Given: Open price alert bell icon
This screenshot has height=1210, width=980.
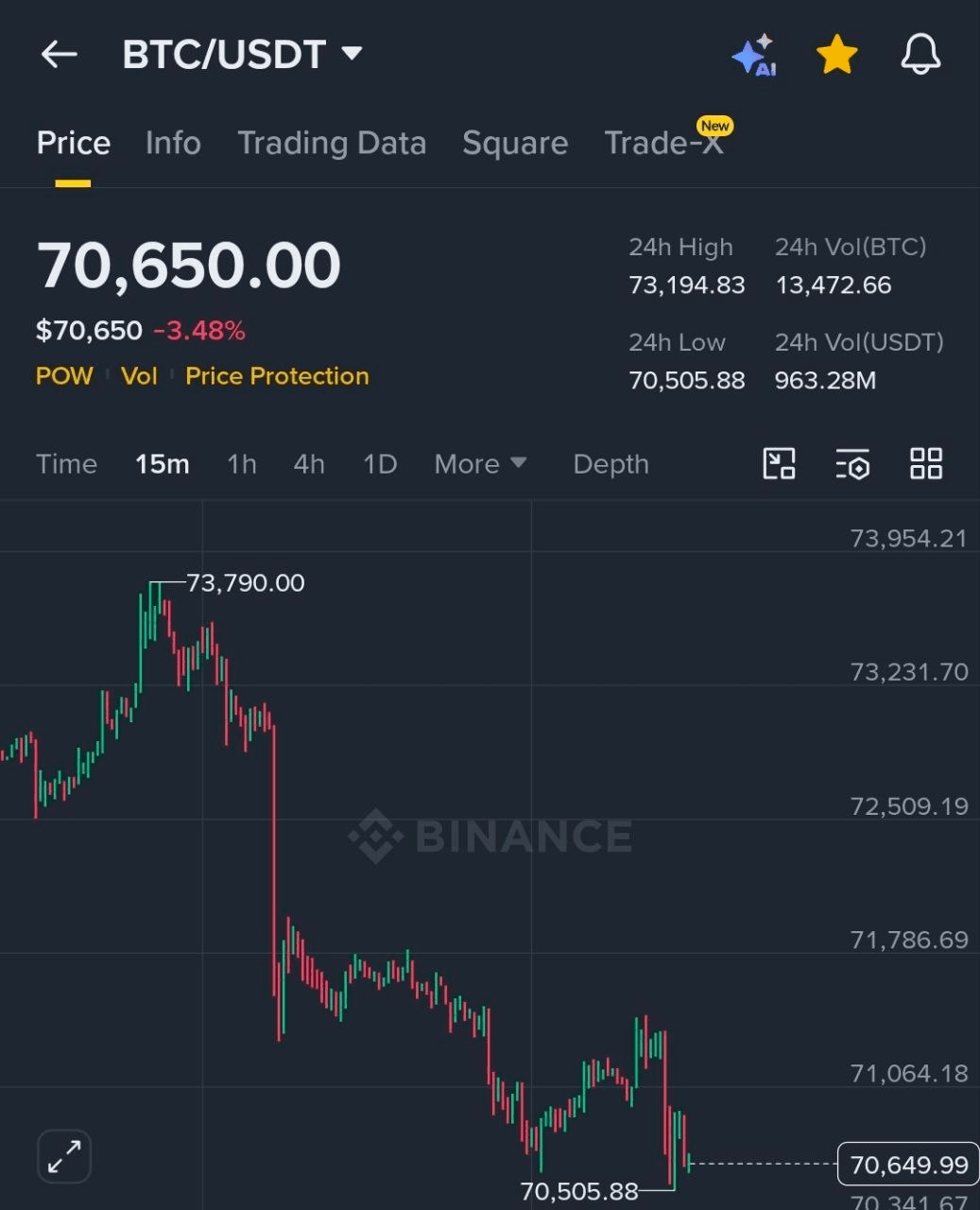Looking at the screenshot, I should tap(920, 55).
